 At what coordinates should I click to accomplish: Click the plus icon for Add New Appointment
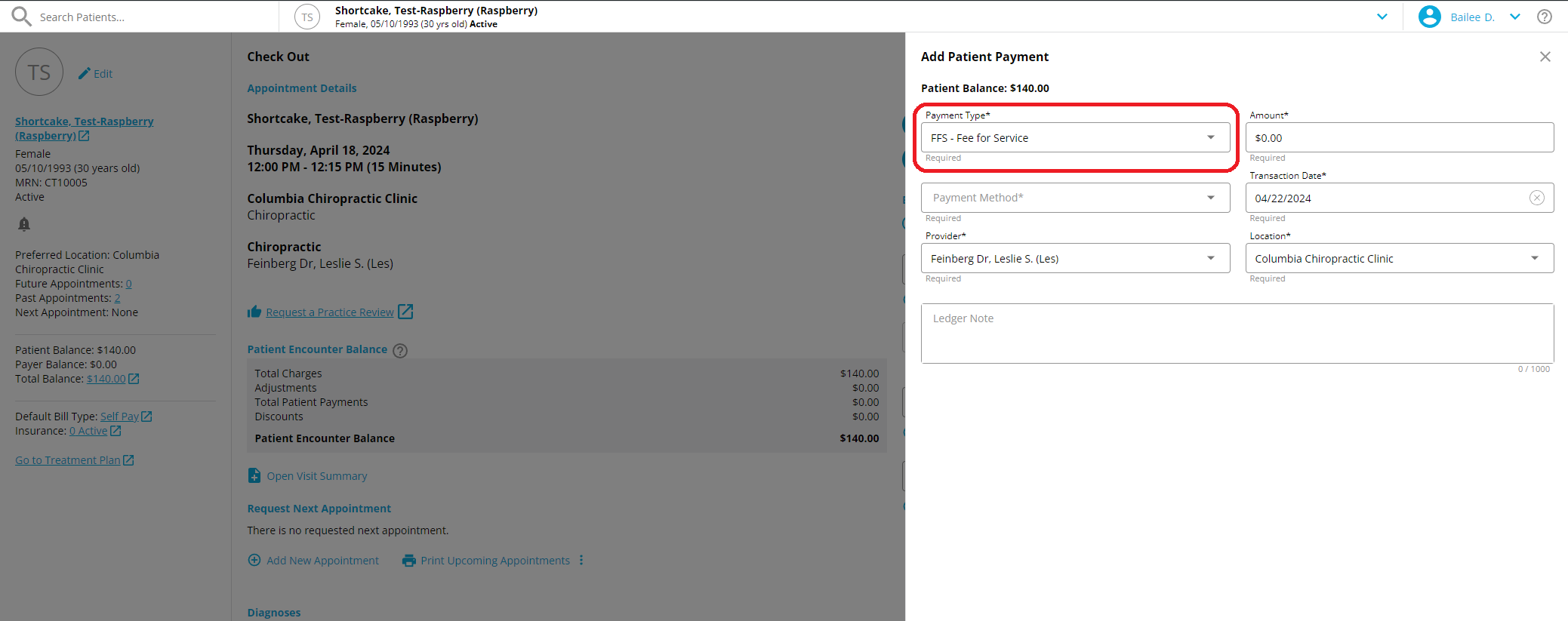254,560
